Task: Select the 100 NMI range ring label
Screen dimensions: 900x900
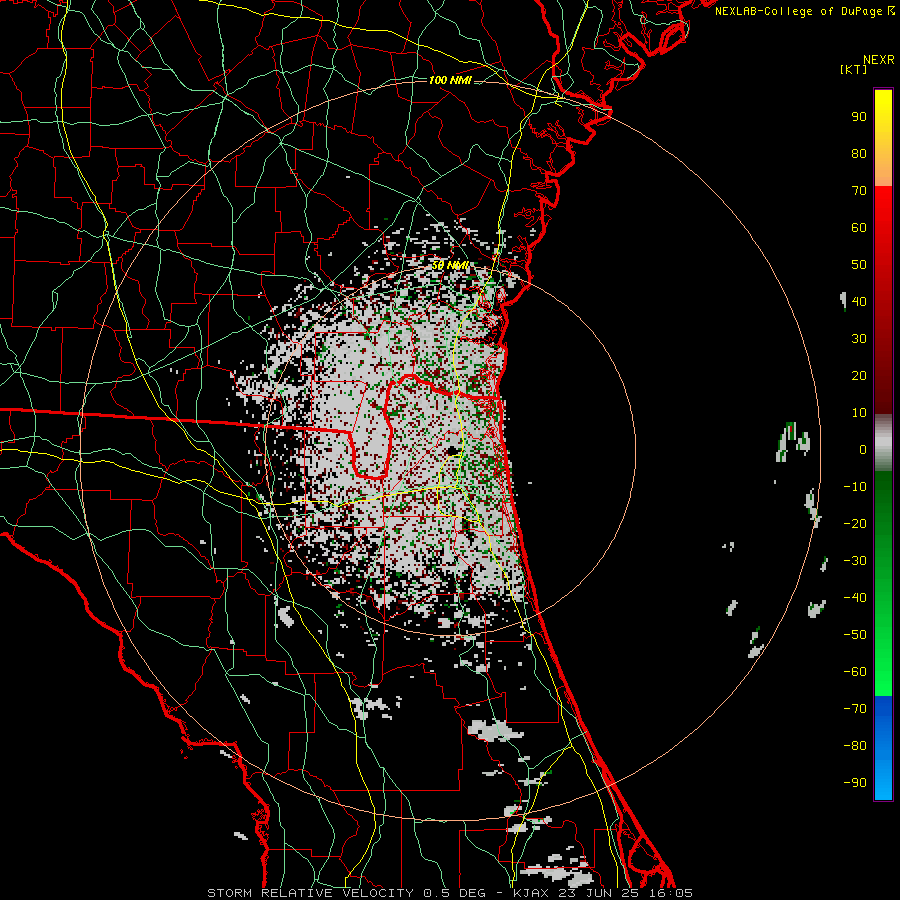Action: pyautogui.click(x=450, y=80)
